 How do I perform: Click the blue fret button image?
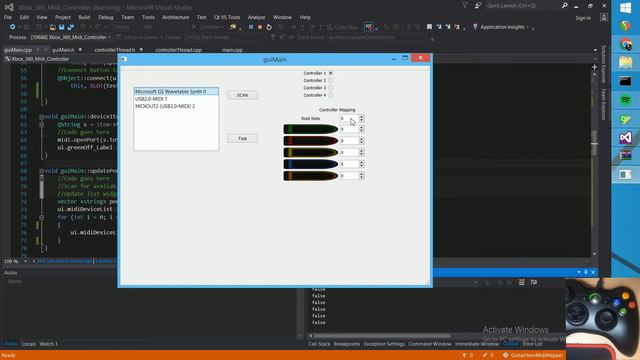coord(311,164)
